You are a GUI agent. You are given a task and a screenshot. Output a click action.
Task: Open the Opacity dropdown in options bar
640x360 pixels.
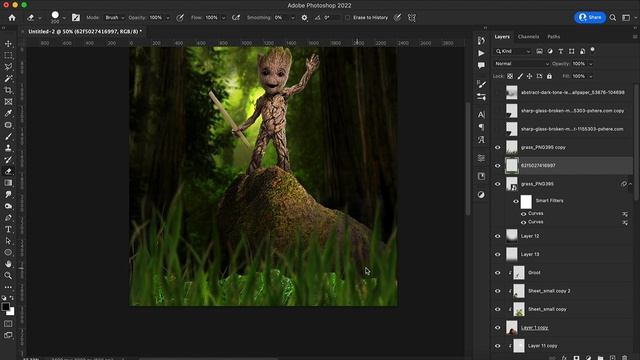167,18
